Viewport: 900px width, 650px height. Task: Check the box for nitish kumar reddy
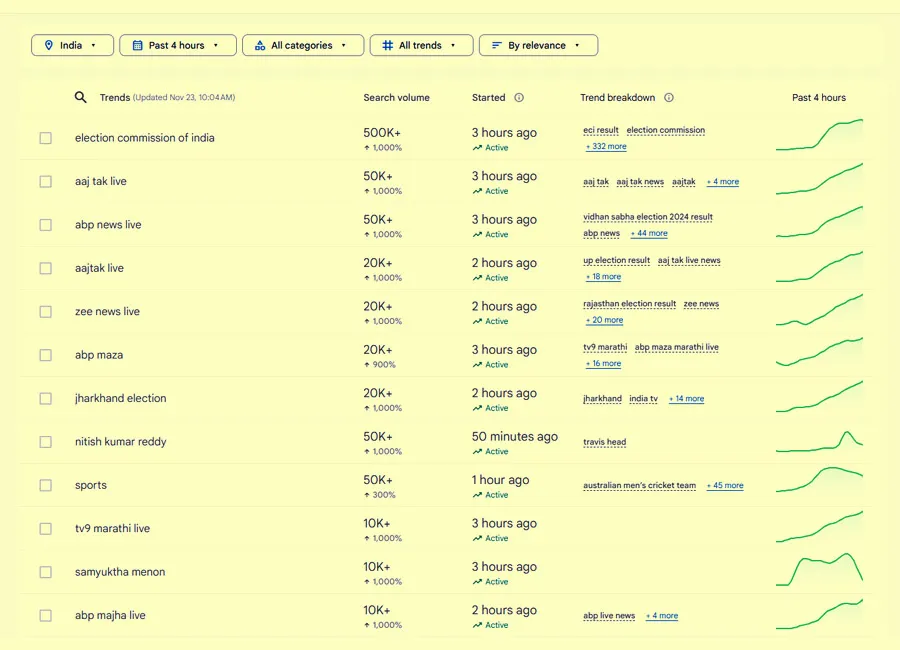(x=46, y=442)
